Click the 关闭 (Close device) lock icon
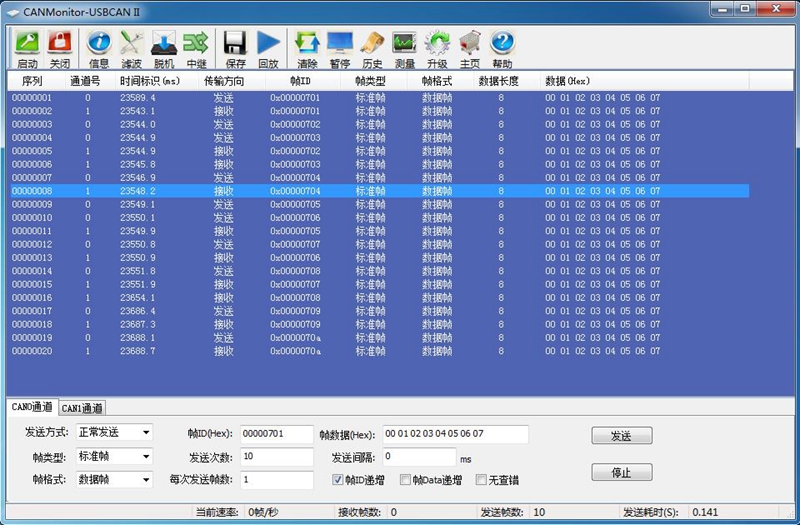The height and width of the screenshot is (525, 800). coord(60,44)
